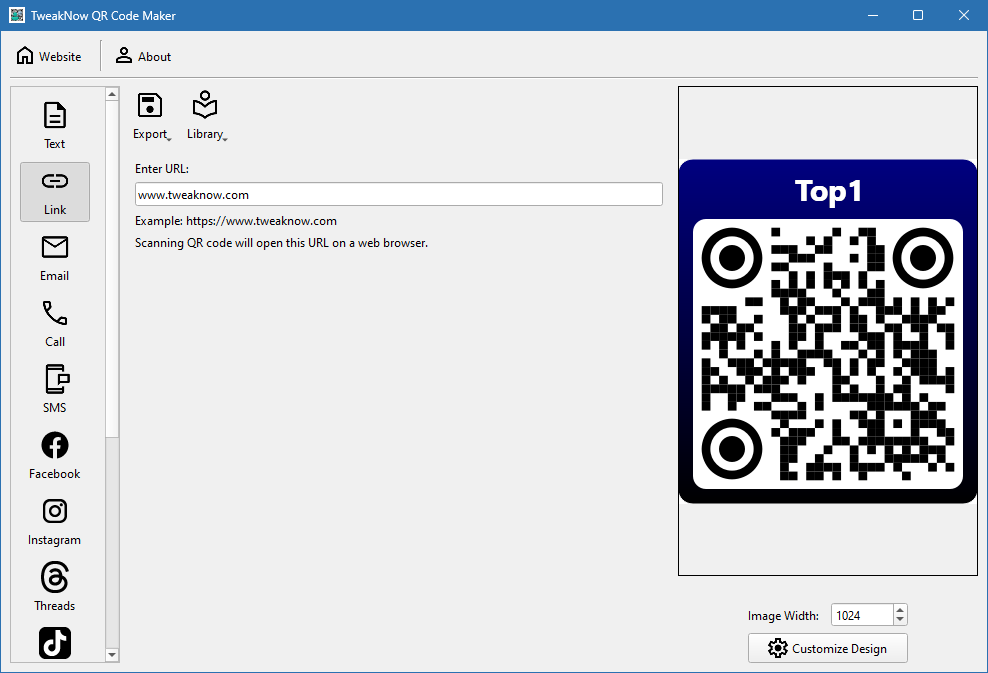Screen dimensions: 988x673
Task: Select the Facebook QR code type
Action: tap(55, 455)
